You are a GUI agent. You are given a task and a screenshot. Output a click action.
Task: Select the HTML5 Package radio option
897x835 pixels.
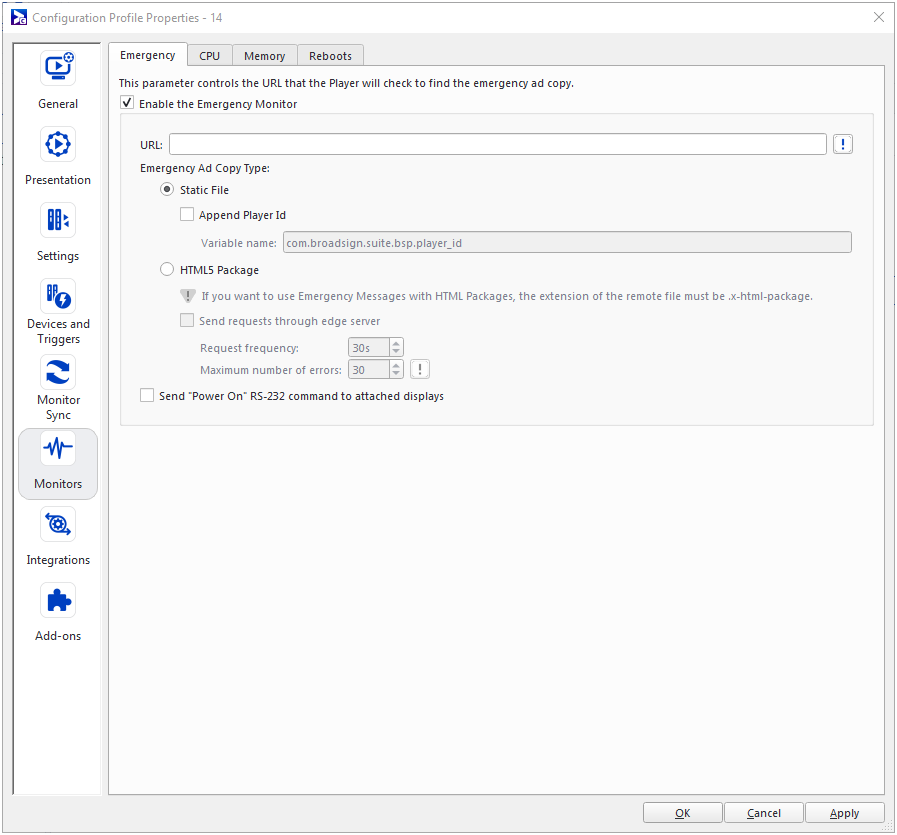167,270
